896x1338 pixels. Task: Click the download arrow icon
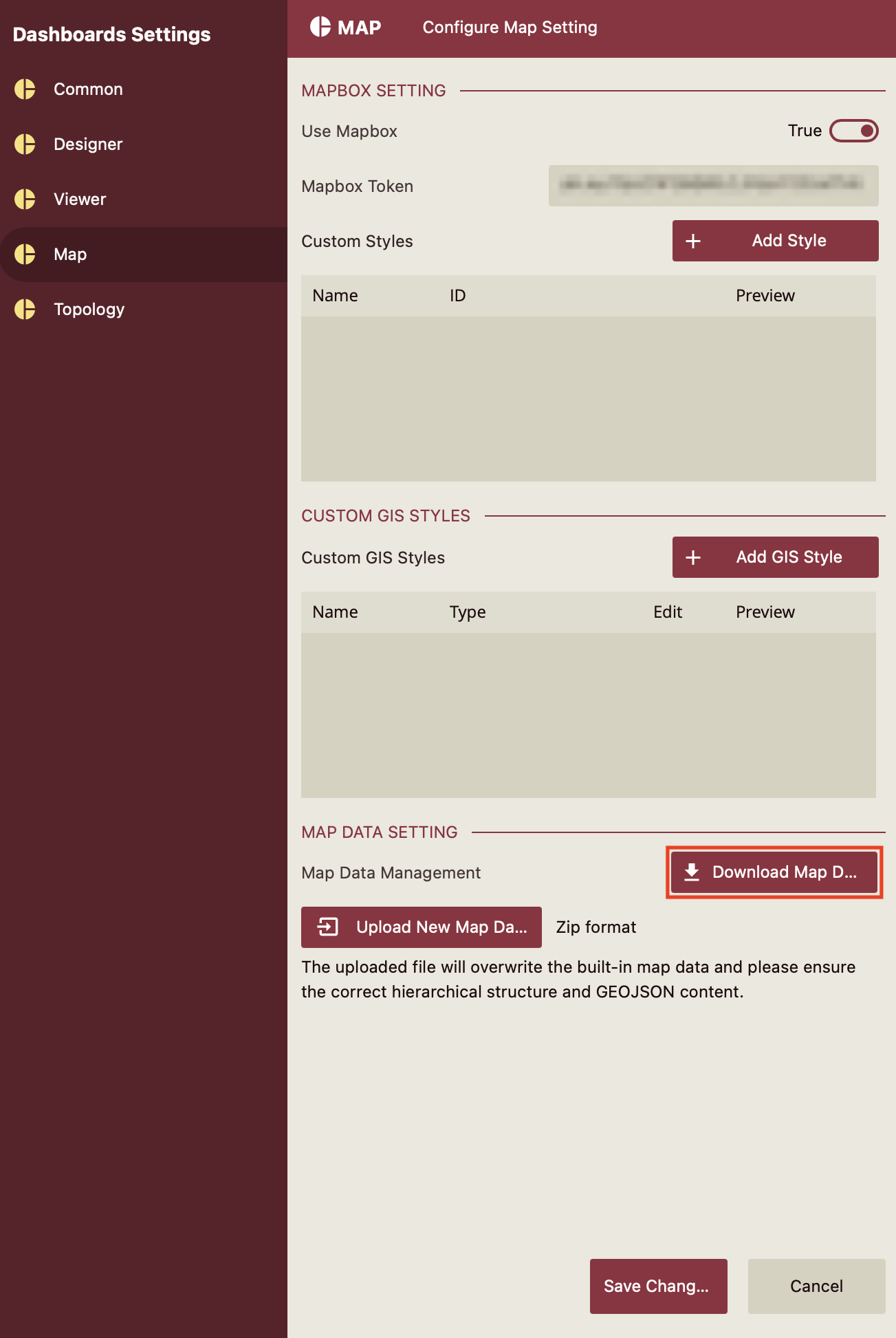tap(692, 872)
